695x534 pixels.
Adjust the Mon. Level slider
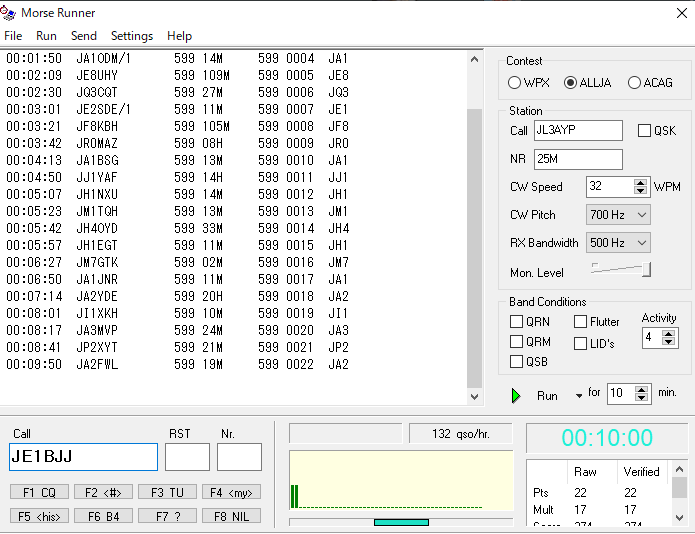pyautogui.click(x=646, y=269)
